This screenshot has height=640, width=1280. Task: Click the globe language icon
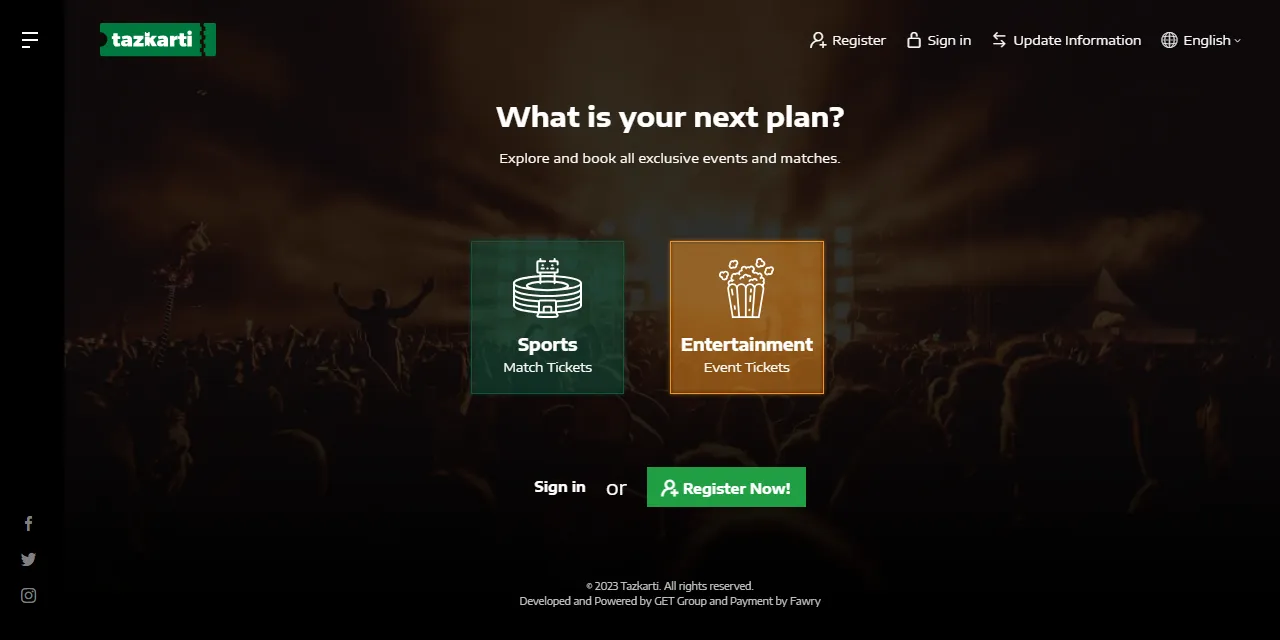coord(1169,40)
